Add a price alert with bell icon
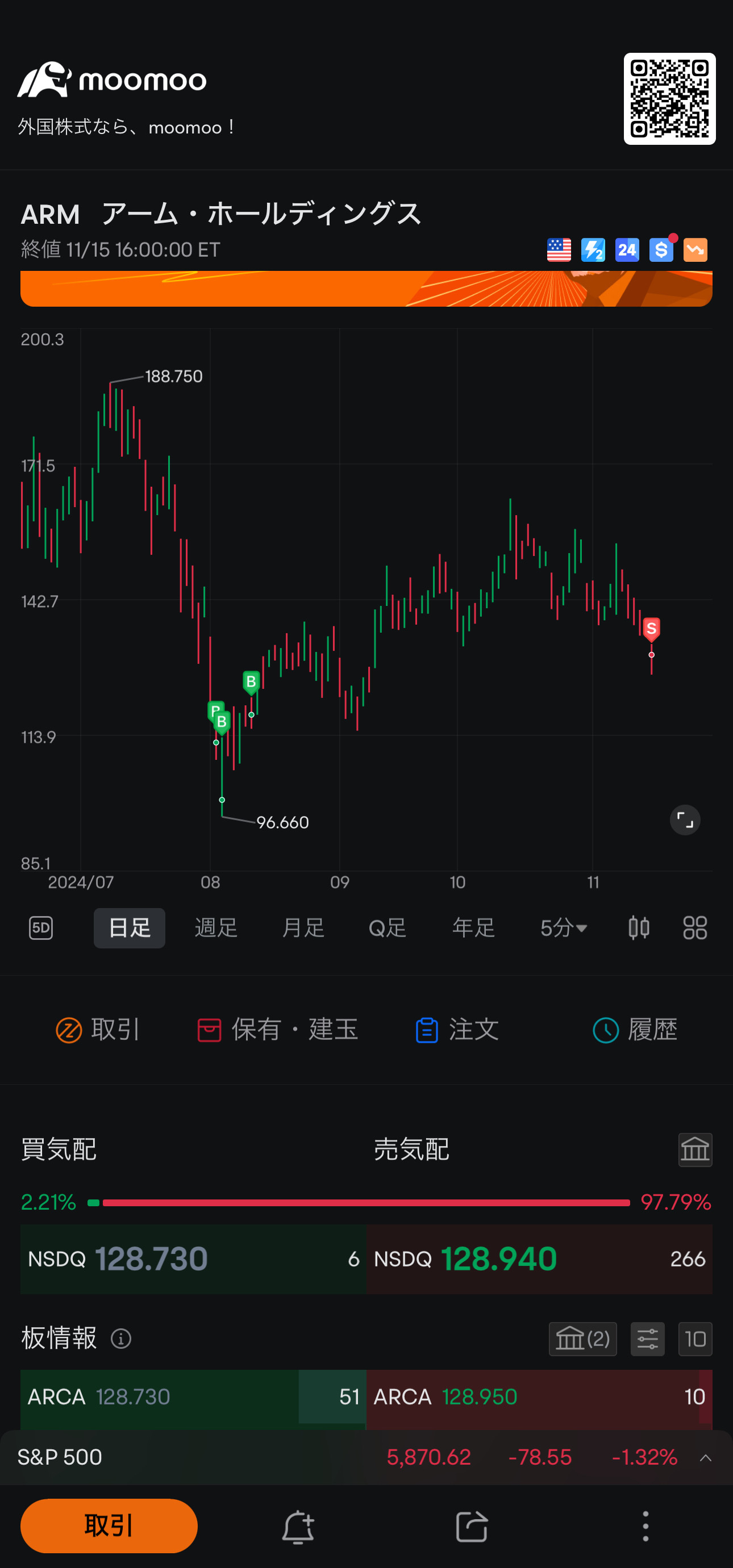The width and height of the screenshot is (733, 1568). coord(298,1526)
